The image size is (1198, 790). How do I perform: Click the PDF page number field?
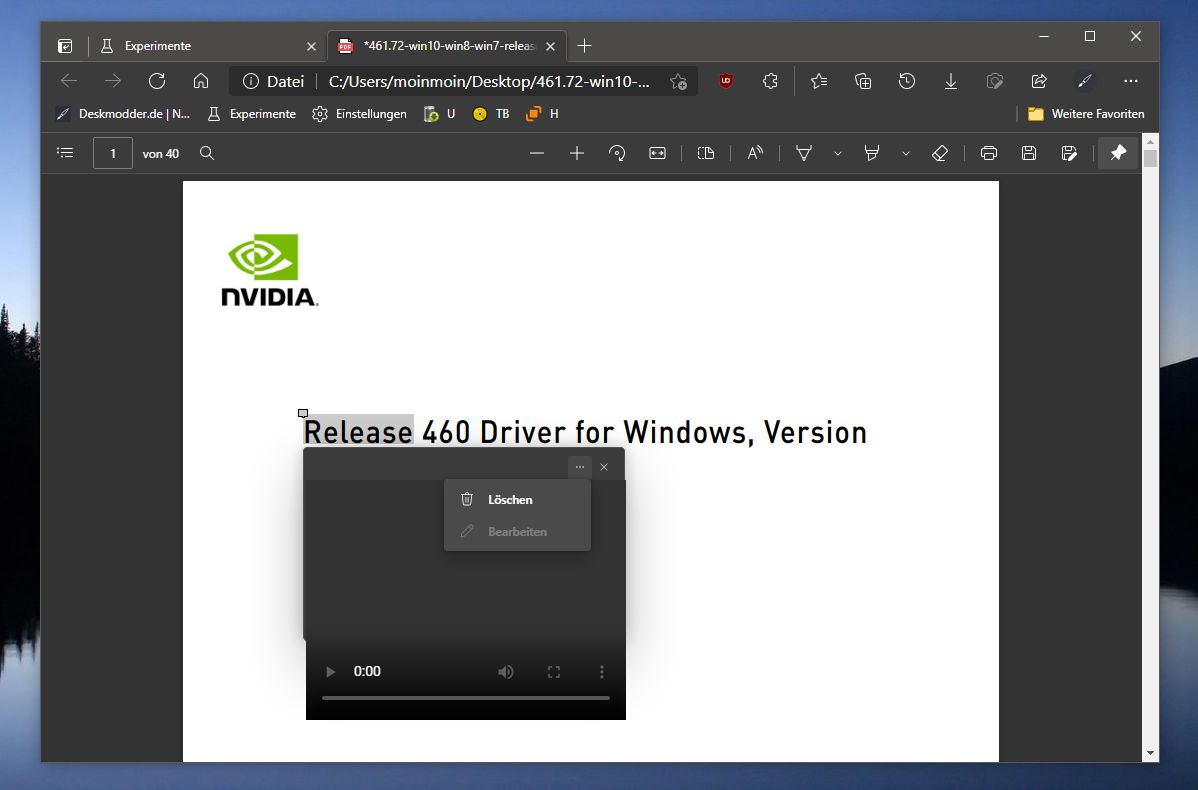[x=112, y=153]
